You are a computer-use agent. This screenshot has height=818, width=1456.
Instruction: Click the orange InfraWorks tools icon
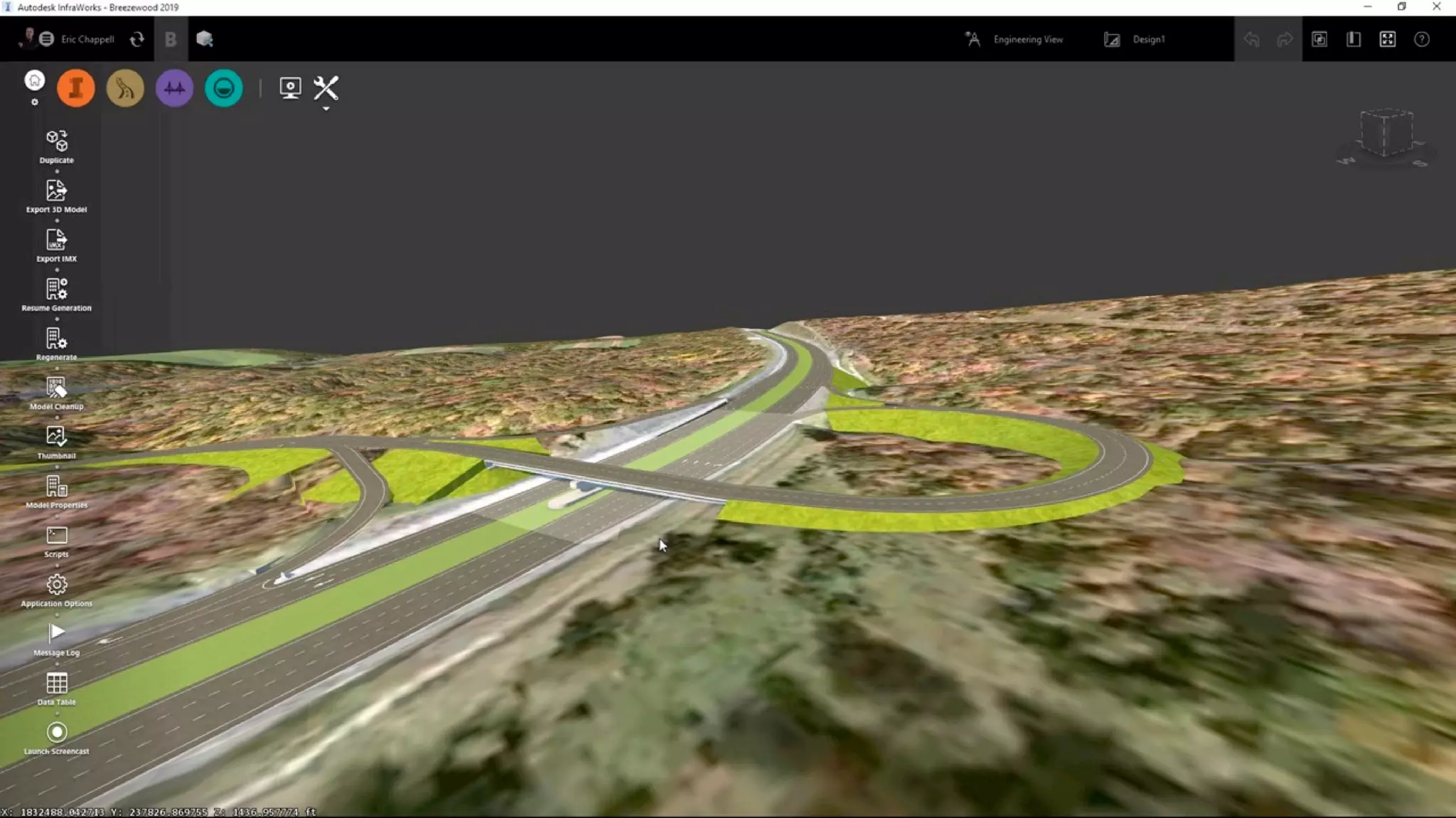tap(75, 88)
